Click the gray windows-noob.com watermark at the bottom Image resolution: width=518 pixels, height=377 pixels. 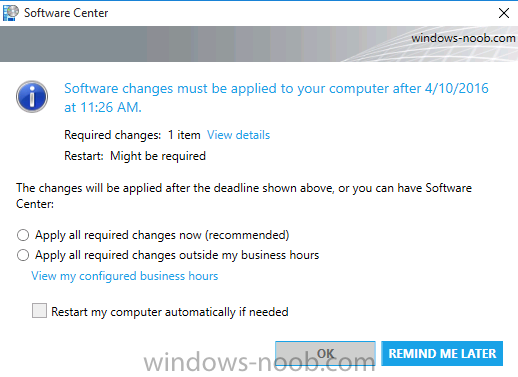259,362
